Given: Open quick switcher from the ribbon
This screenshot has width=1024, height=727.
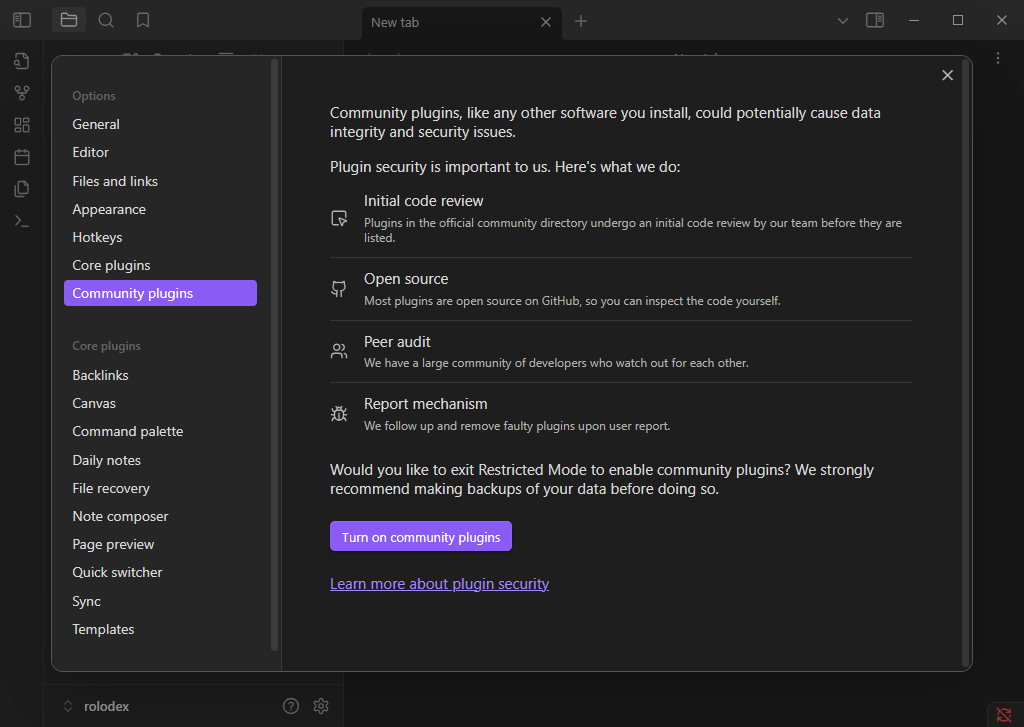Looking at the screenshot, I should pyautogui.click(x=22, y=61).
